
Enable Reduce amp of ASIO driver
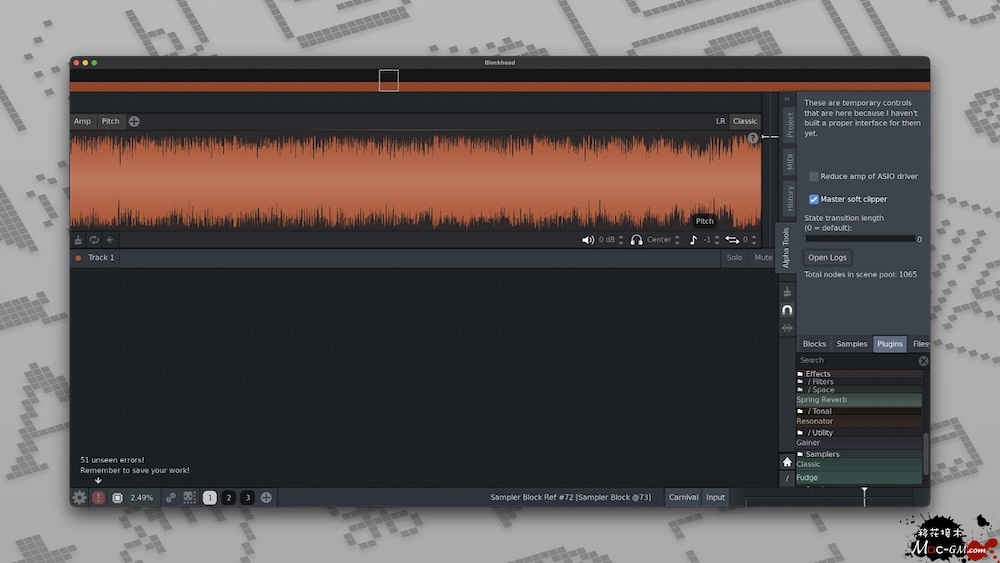(x=814, y=176)
